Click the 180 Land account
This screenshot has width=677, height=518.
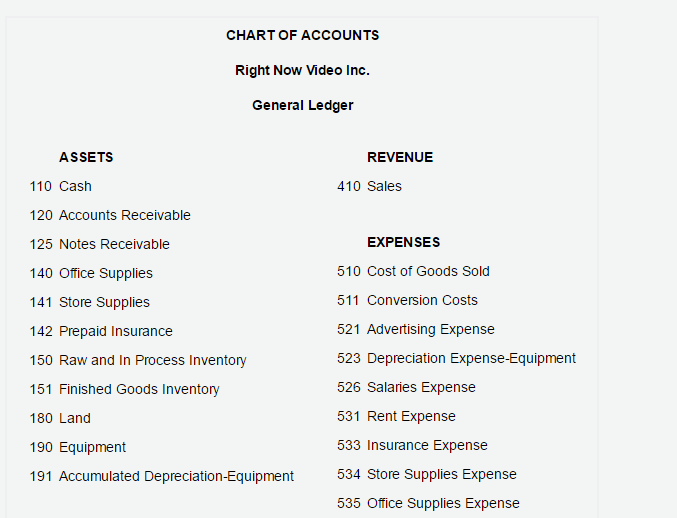60,418
